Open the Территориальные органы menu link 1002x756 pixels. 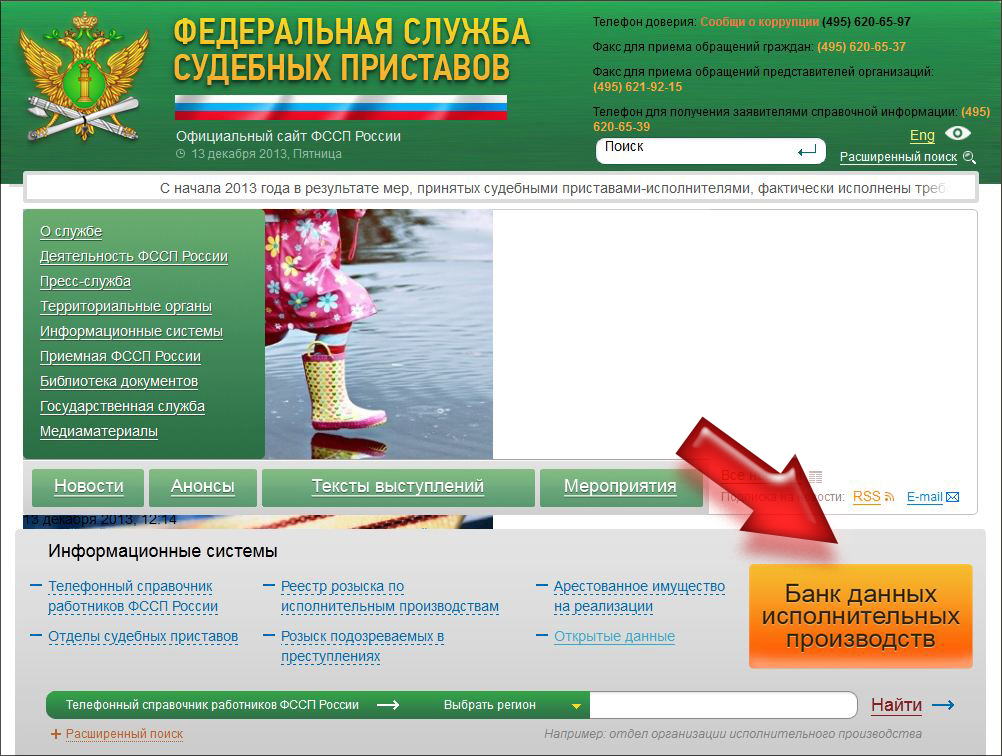126,307
